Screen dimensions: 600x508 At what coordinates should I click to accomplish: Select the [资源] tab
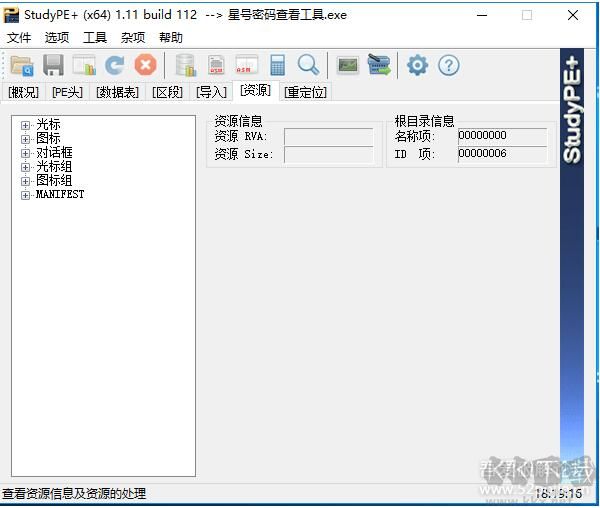click(x=256, y=91)
